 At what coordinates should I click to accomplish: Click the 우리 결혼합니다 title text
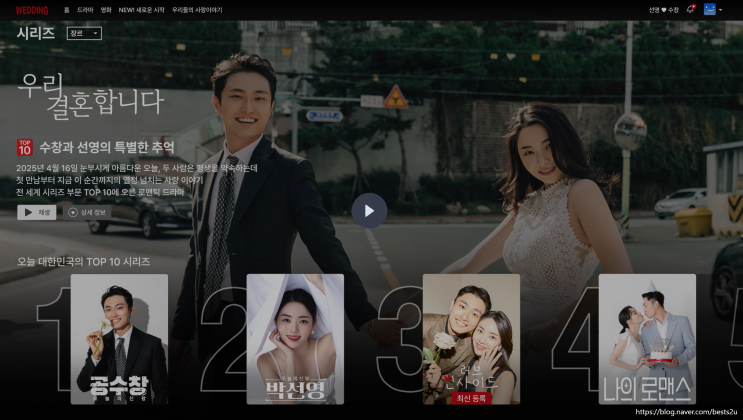91,96
